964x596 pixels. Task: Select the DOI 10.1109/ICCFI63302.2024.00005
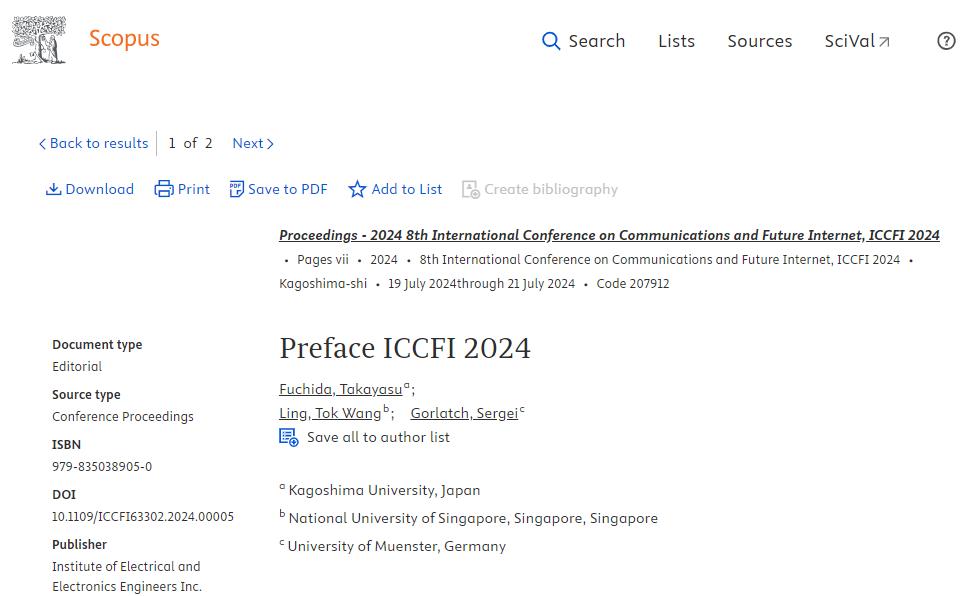(143, 517)
